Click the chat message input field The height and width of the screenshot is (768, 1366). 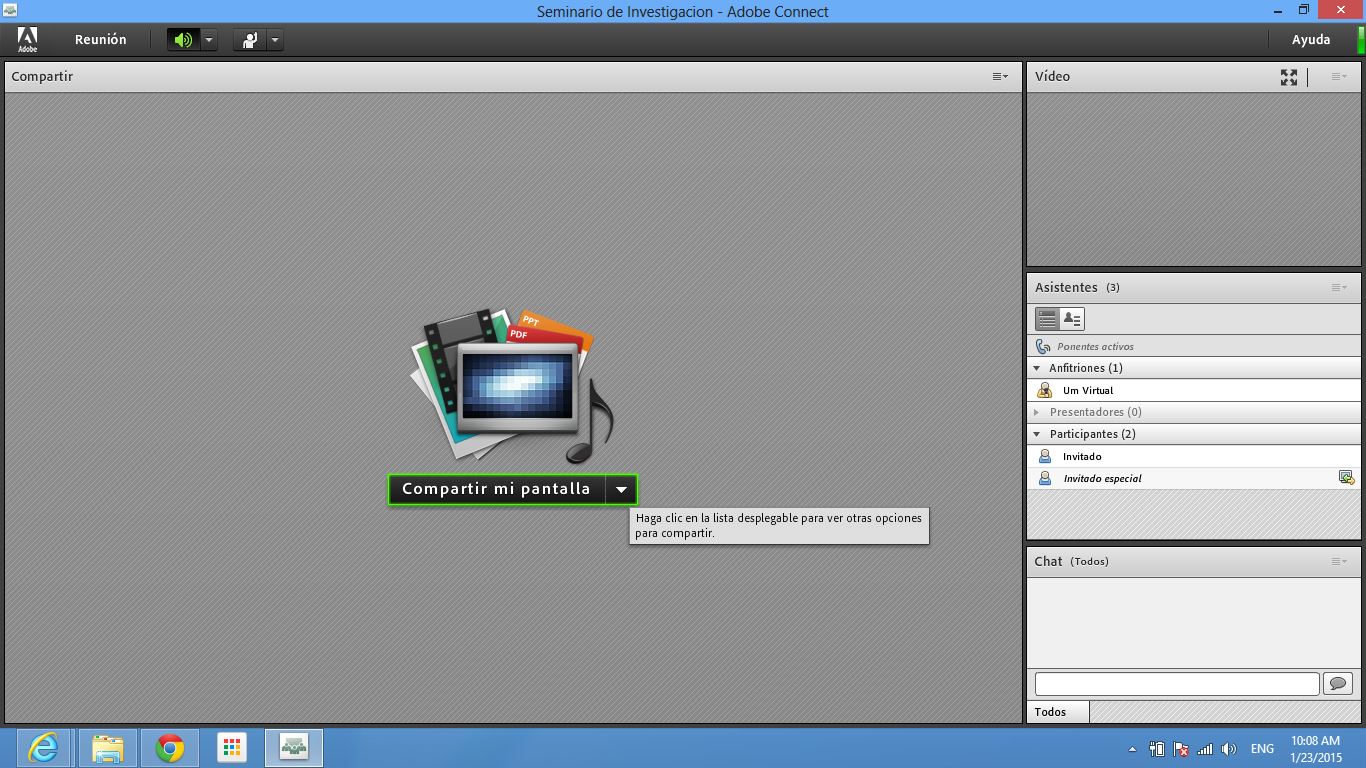pyautogui.click(x=1177, y=684)
